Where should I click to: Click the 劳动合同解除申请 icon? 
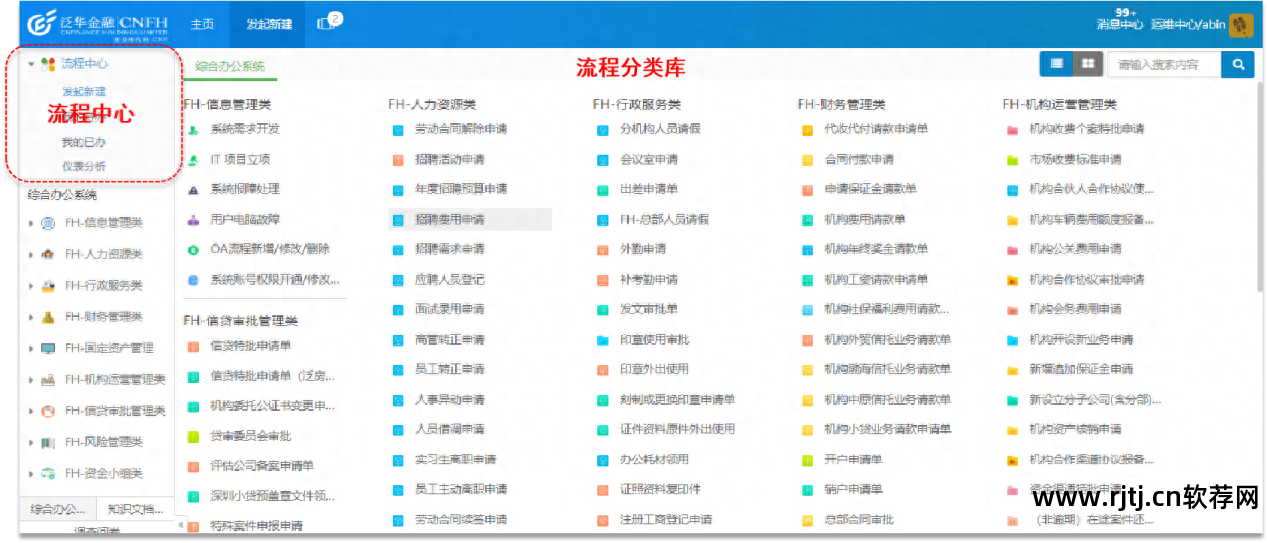click(398, 129)
